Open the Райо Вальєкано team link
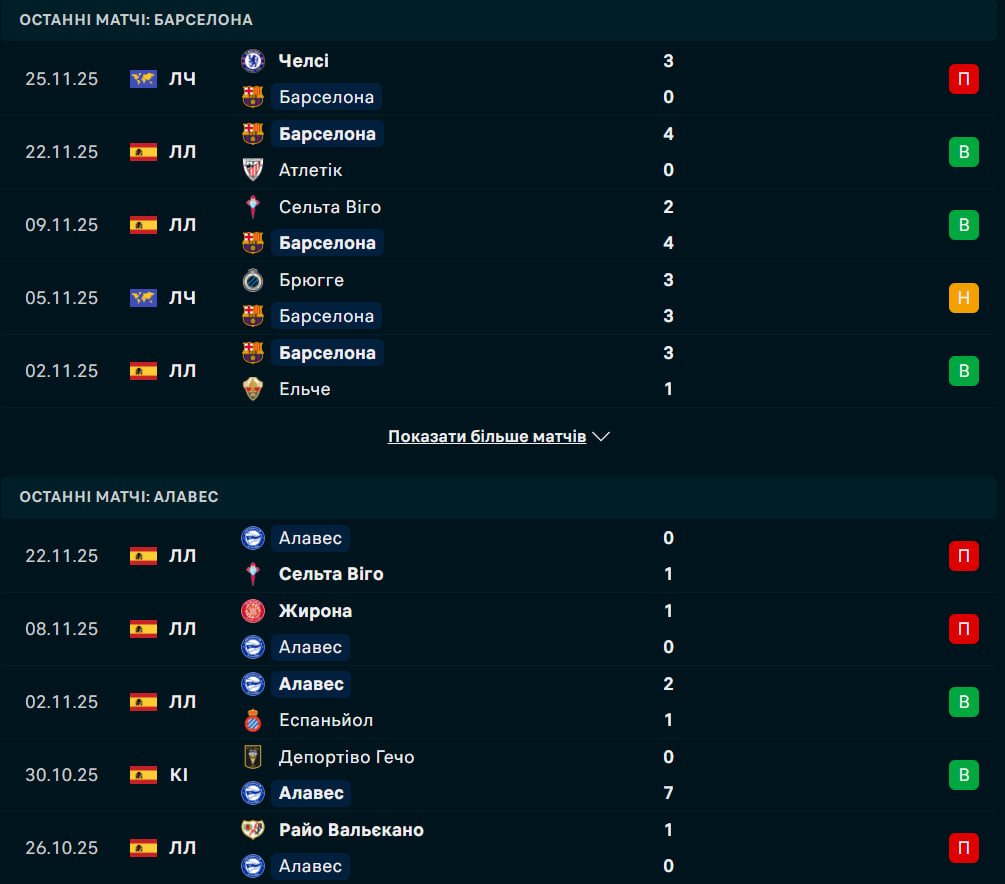Image resolution: width=1005 pixels, height=884 pixels. pyautogui.click(x=351, y=830)
